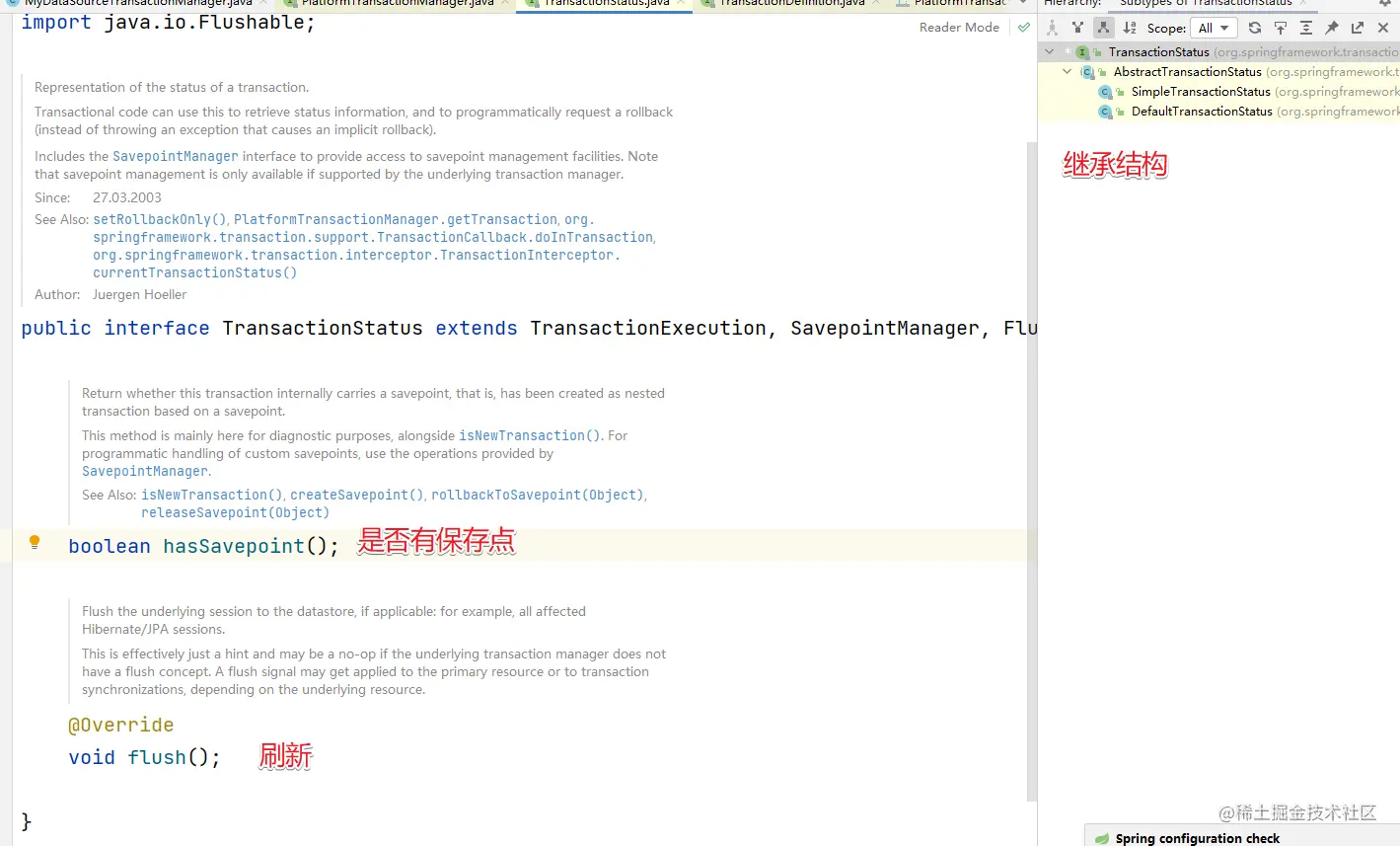The width and height of the screenshot is (1400, 846).
Task: Open the Spring configuration check notification
Action: point(1197,838)
